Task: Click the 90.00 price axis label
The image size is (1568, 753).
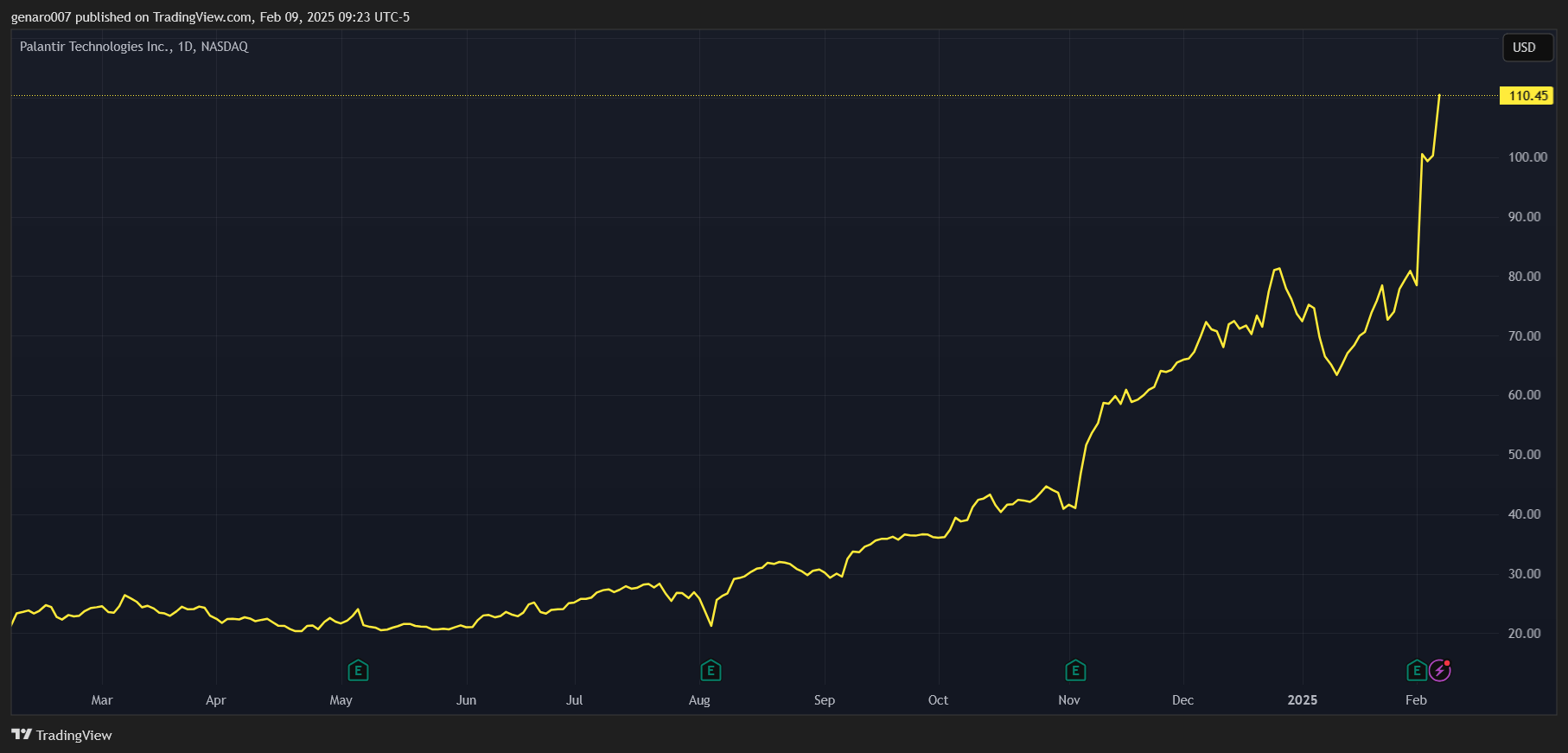Action: (x=1524, y=217)
